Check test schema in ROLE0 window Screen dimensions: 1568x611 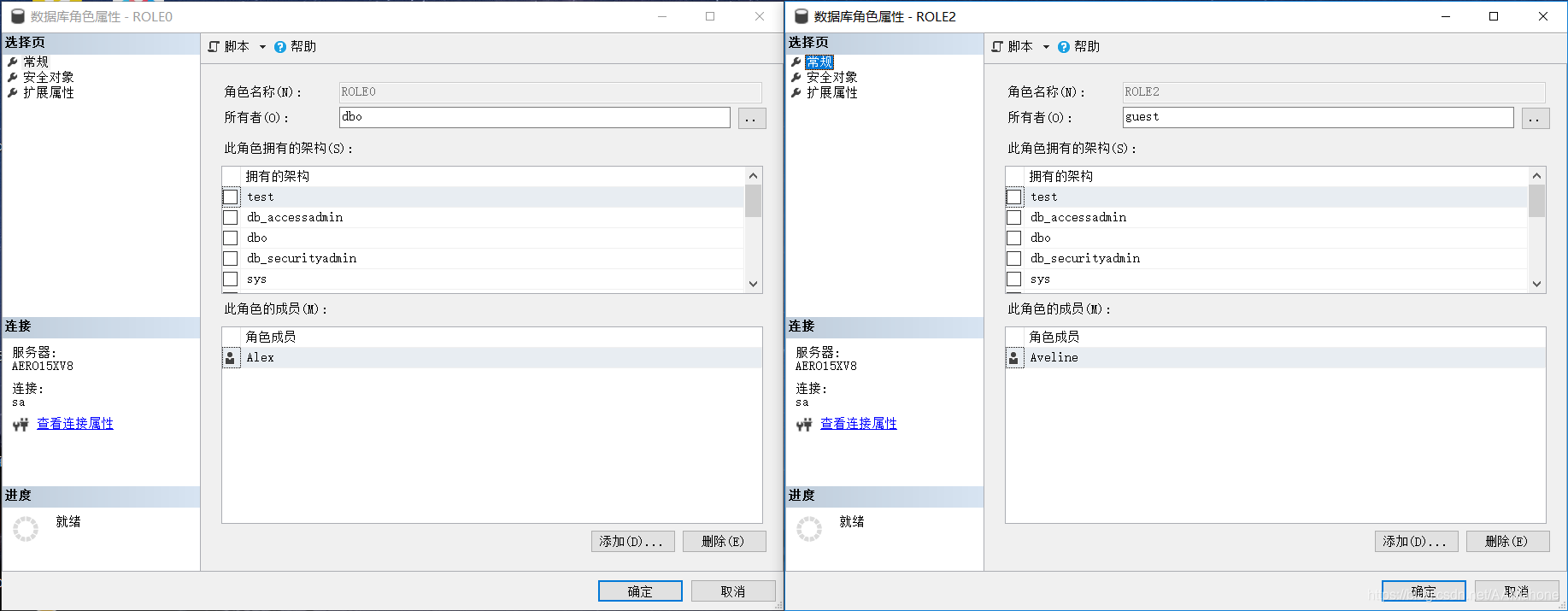(231, 197)
